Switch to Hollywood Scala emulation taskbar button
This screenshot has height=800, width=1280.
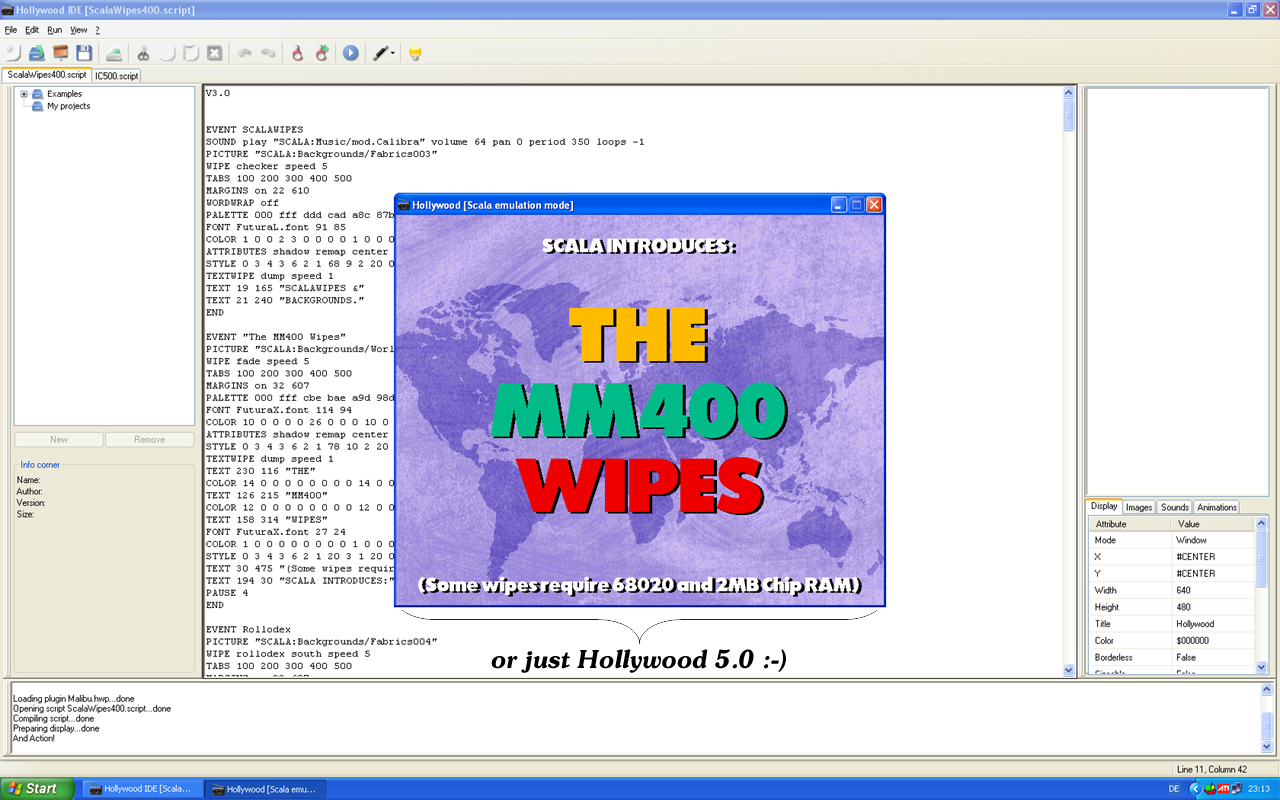265,789
